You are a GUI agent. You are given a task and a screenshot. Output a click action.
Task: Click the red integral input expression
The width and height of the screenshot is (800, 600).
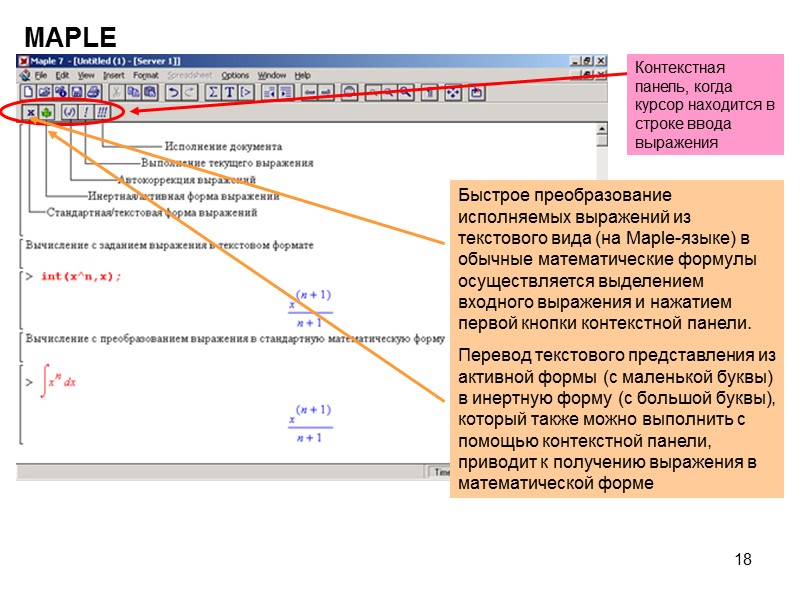[x=58, y=381]
